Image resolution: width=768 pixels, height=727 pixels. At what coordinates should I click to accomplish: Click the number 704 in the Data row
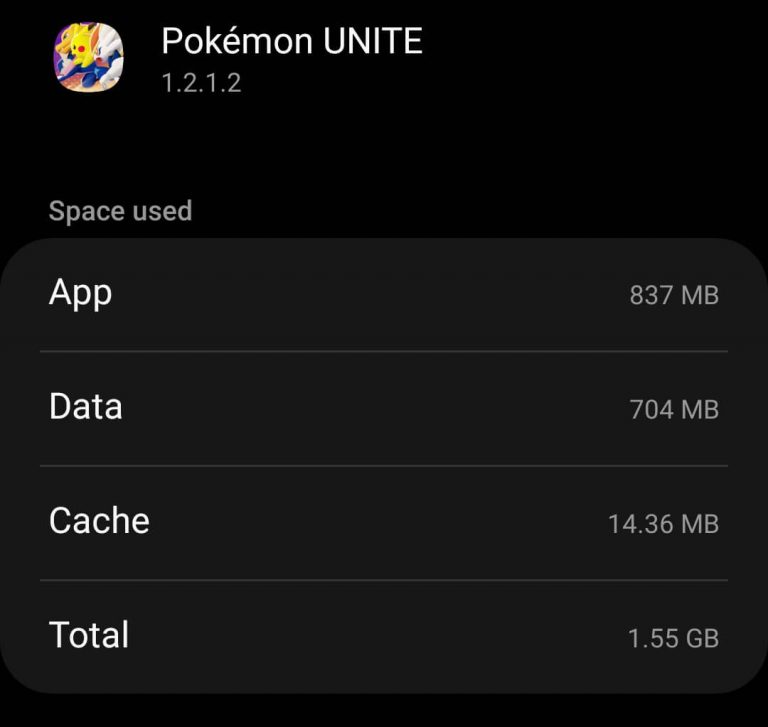coord(650,409)
